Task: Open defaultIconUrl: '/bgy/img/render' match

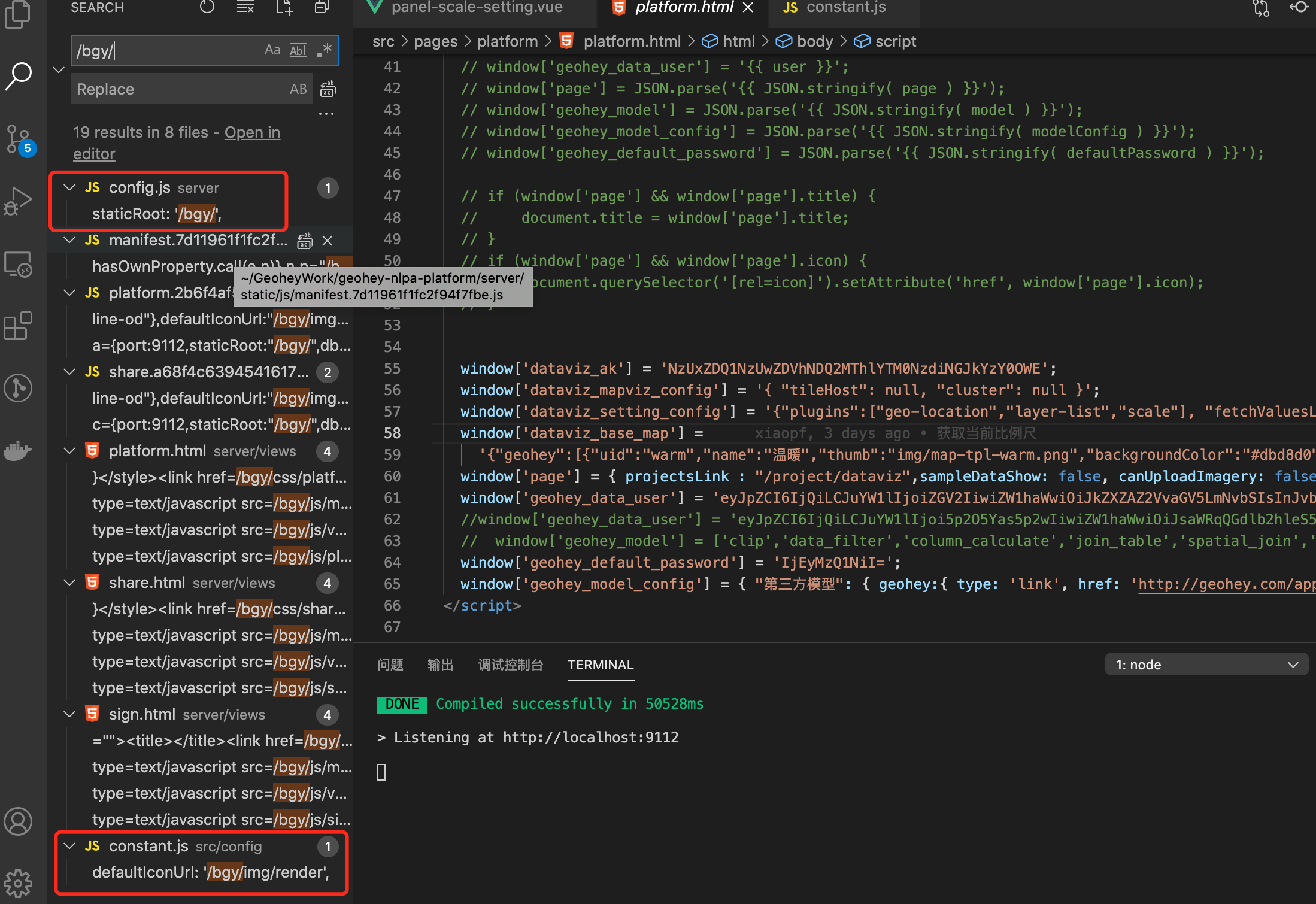Action: (x=211, y=872)
